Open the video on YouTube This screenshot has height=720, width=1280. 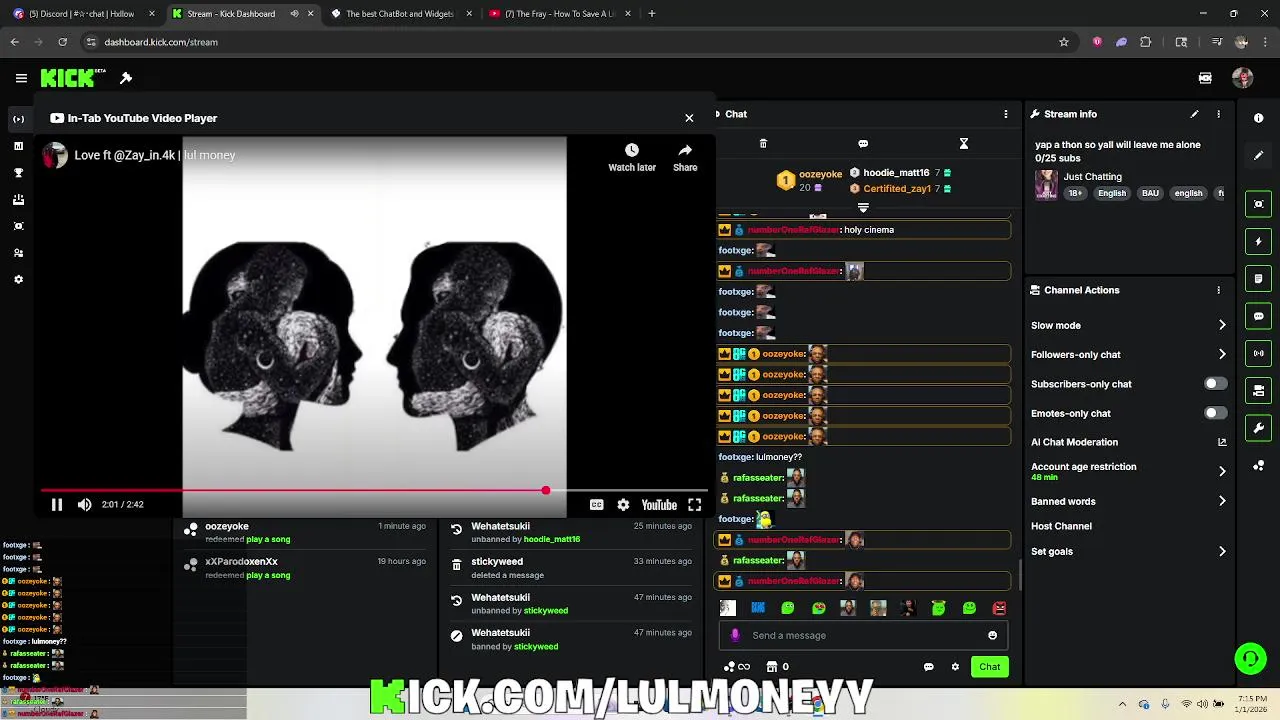[659, 505]
